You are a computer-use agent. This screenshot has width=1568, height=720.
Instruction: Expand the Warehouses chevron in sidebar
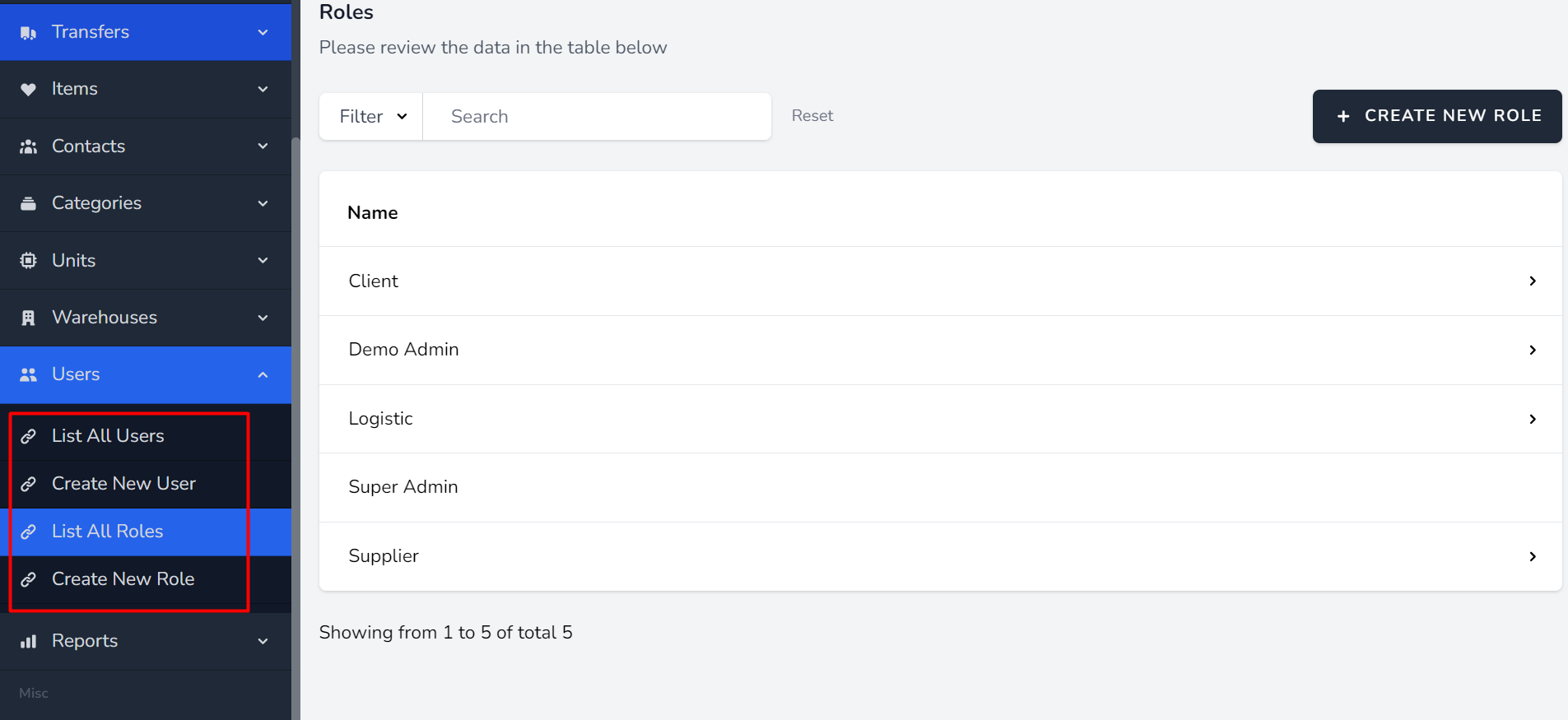(x=263, y=318)
